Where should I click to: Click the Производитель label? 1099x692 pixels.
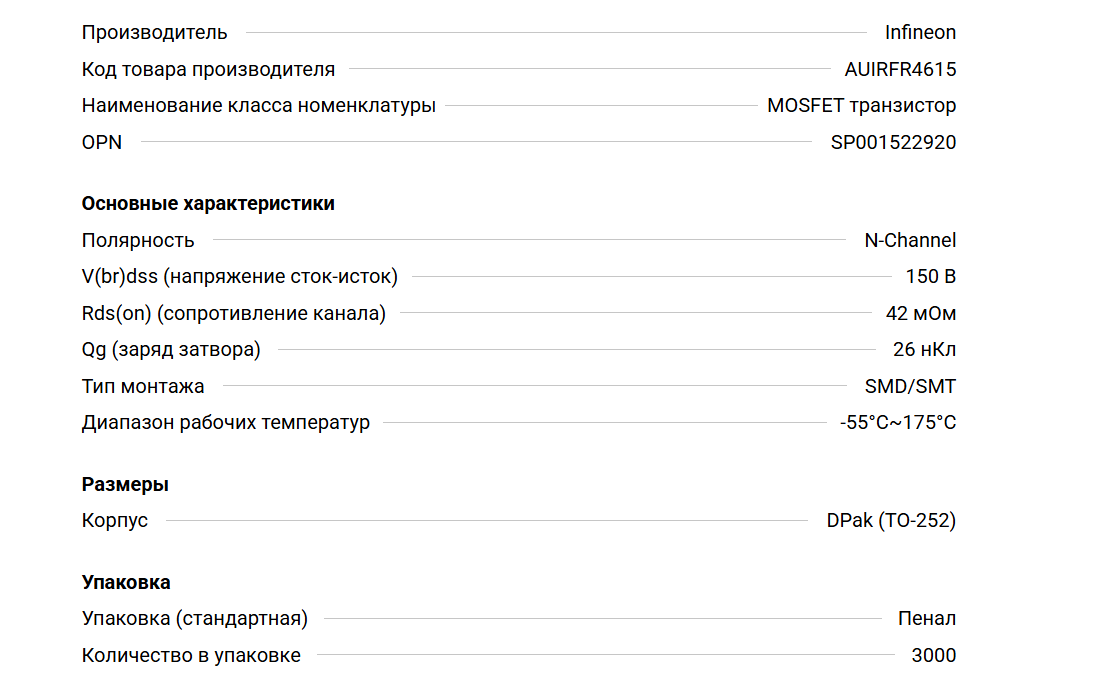pyautogui.click(x=154, y=32)
